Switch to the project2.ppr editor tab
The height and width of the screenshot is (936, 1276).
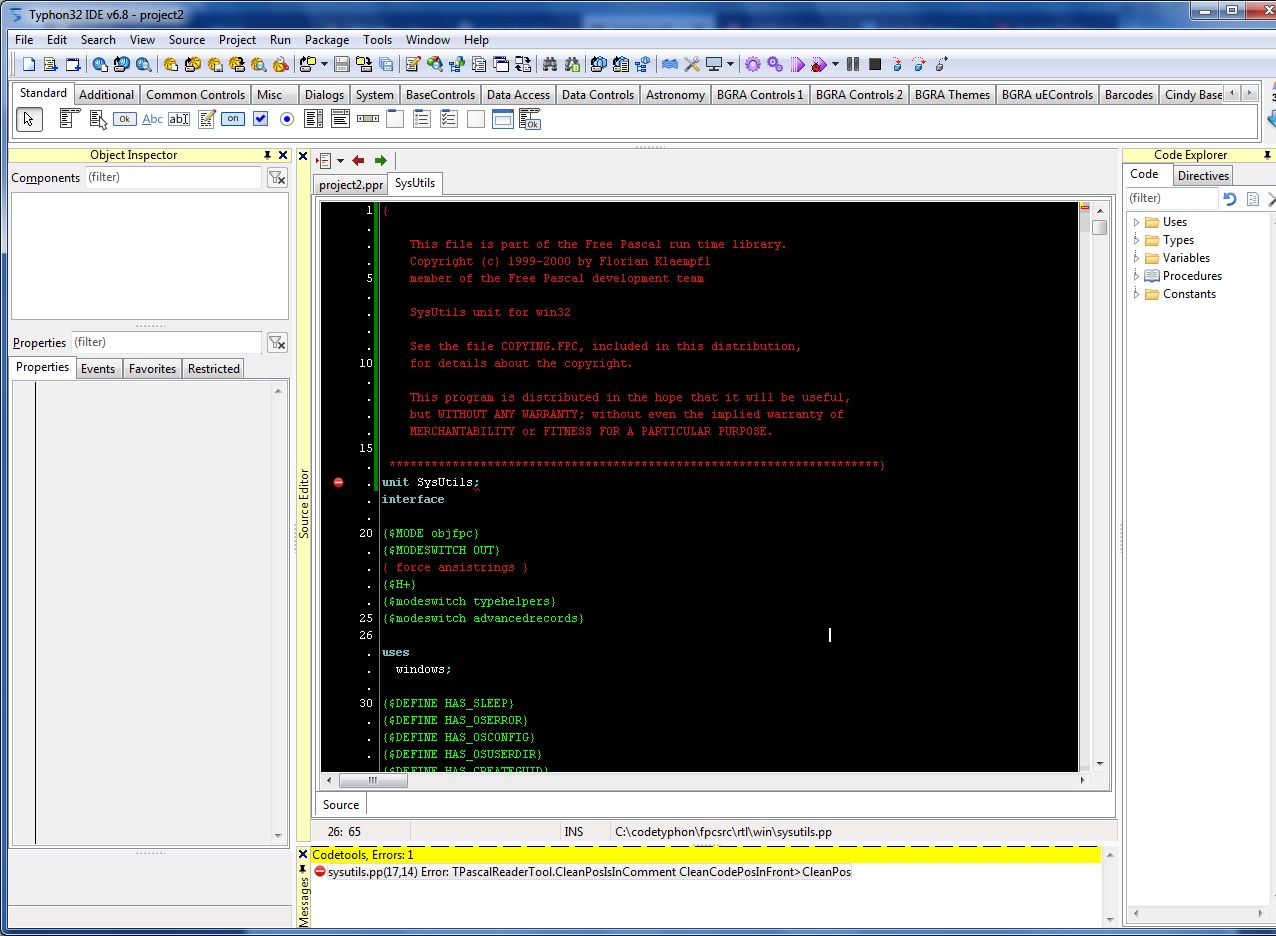pyautogui.click(x=350, y=185)
